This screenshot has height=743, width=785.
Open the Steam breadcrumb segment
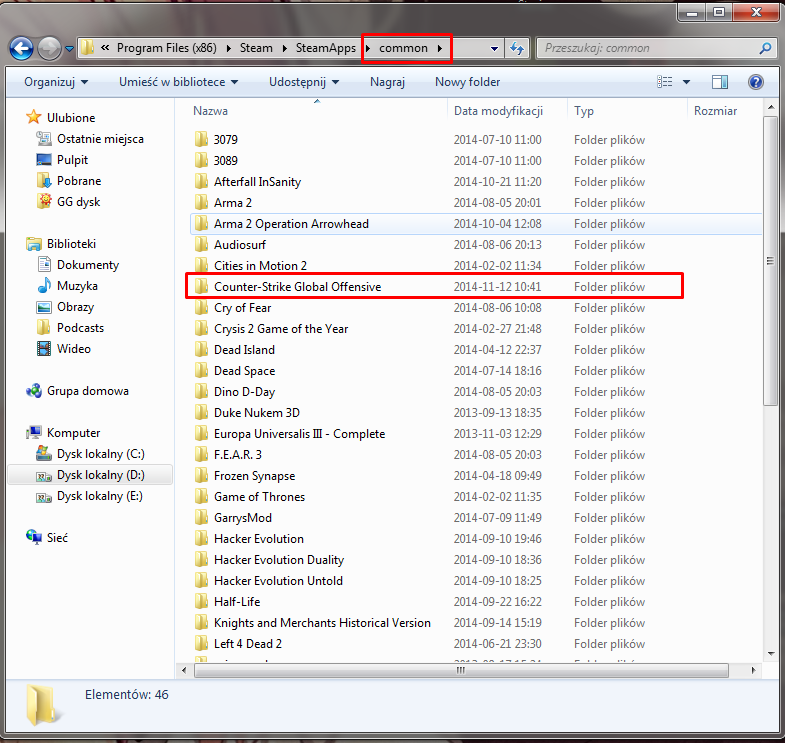coord(256,48)
